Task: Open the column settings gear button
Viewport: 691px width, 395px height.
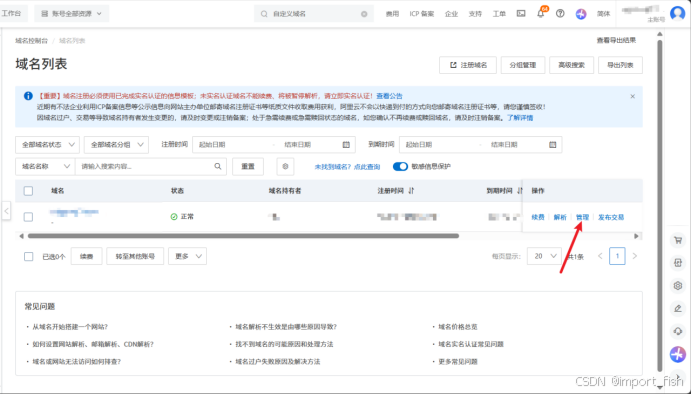Action: [x=285, y=166]
